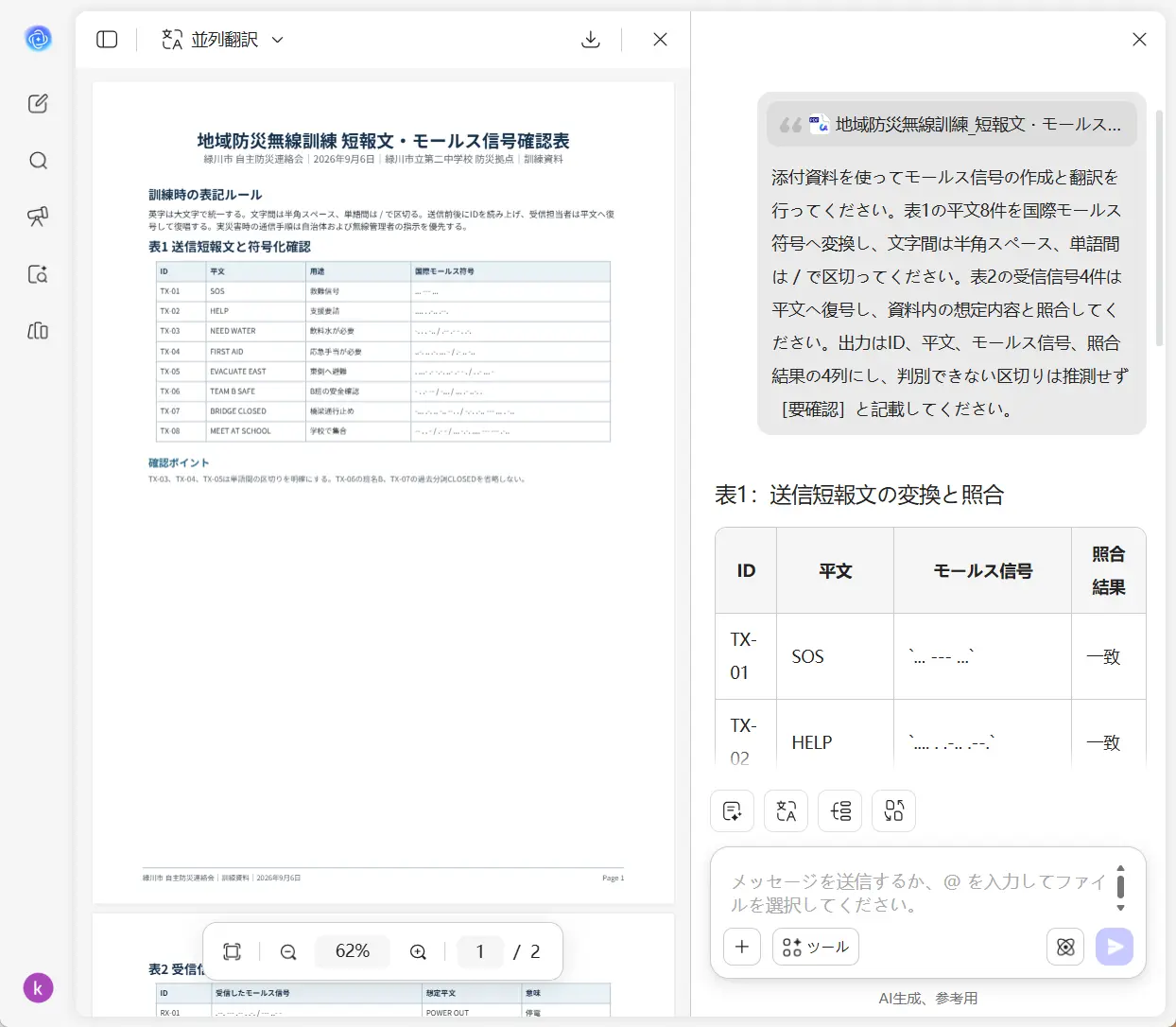This screenshot has width=1176, height=1027.
Task: Click the 平文 column header in chat table
Action: [x=836, y=570]
